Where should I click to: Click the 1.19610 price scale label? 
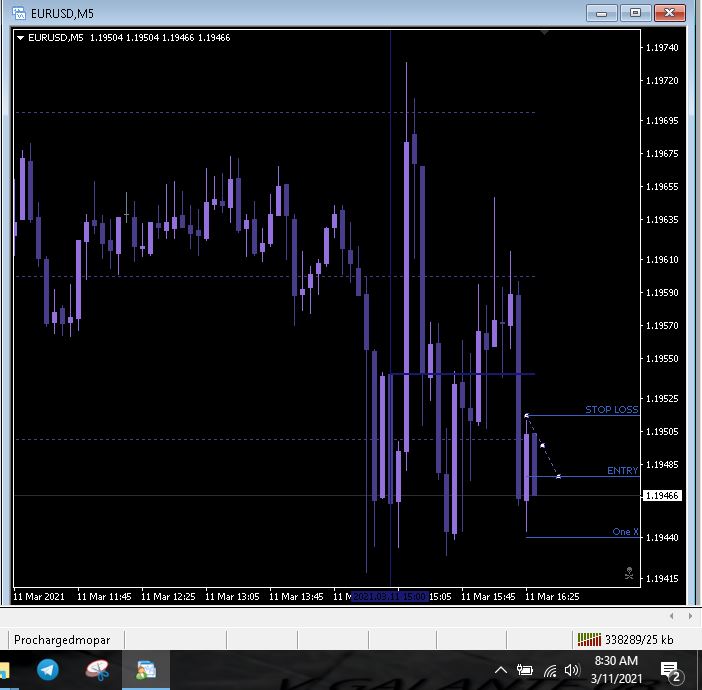coord(662,260)
